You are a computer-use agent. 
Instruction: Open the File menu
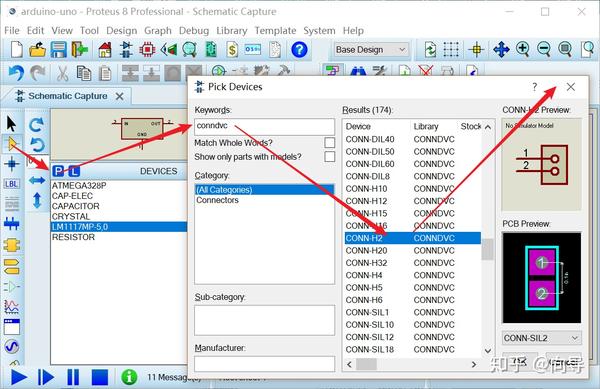pyautogui.click(x=12, y=31)
